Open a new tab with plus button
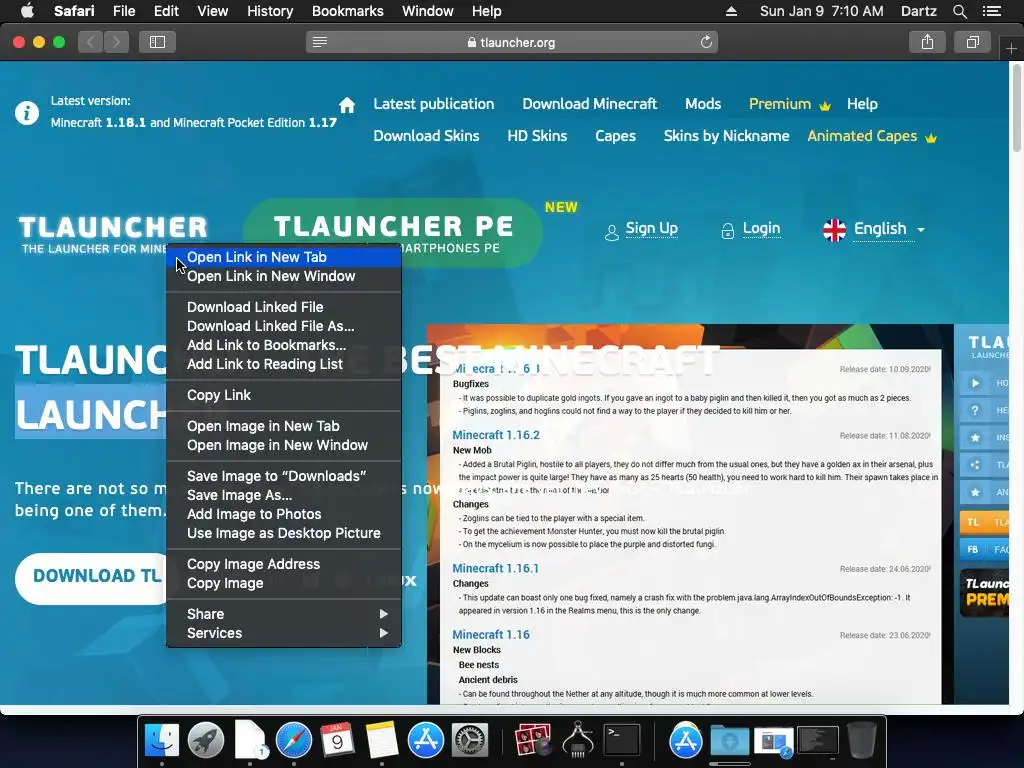1024x768 pixels. pos(1011,48)
